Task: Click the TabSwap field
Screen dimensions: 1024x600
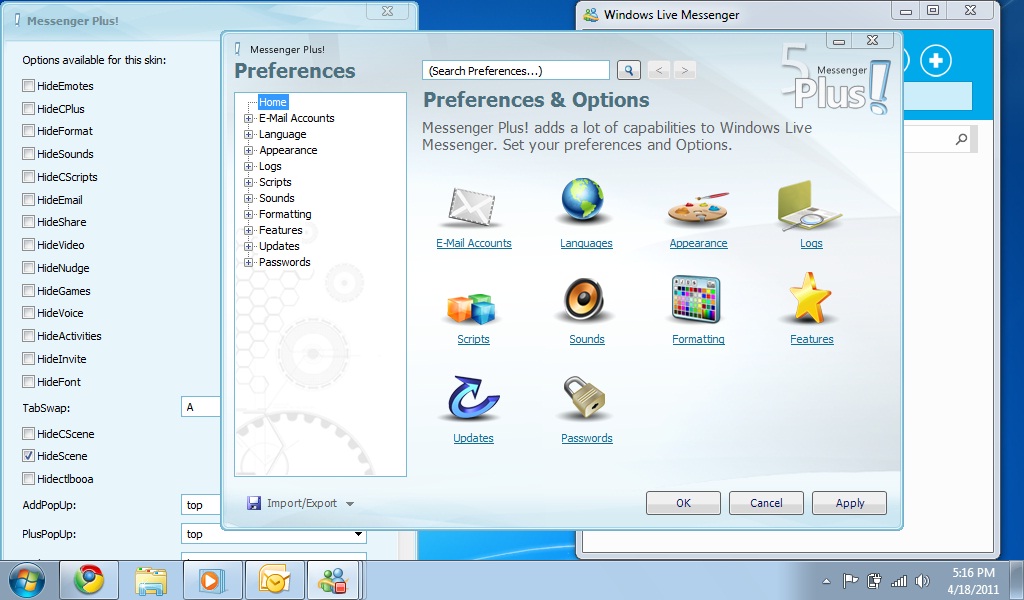Action: [x=200, y=407]
